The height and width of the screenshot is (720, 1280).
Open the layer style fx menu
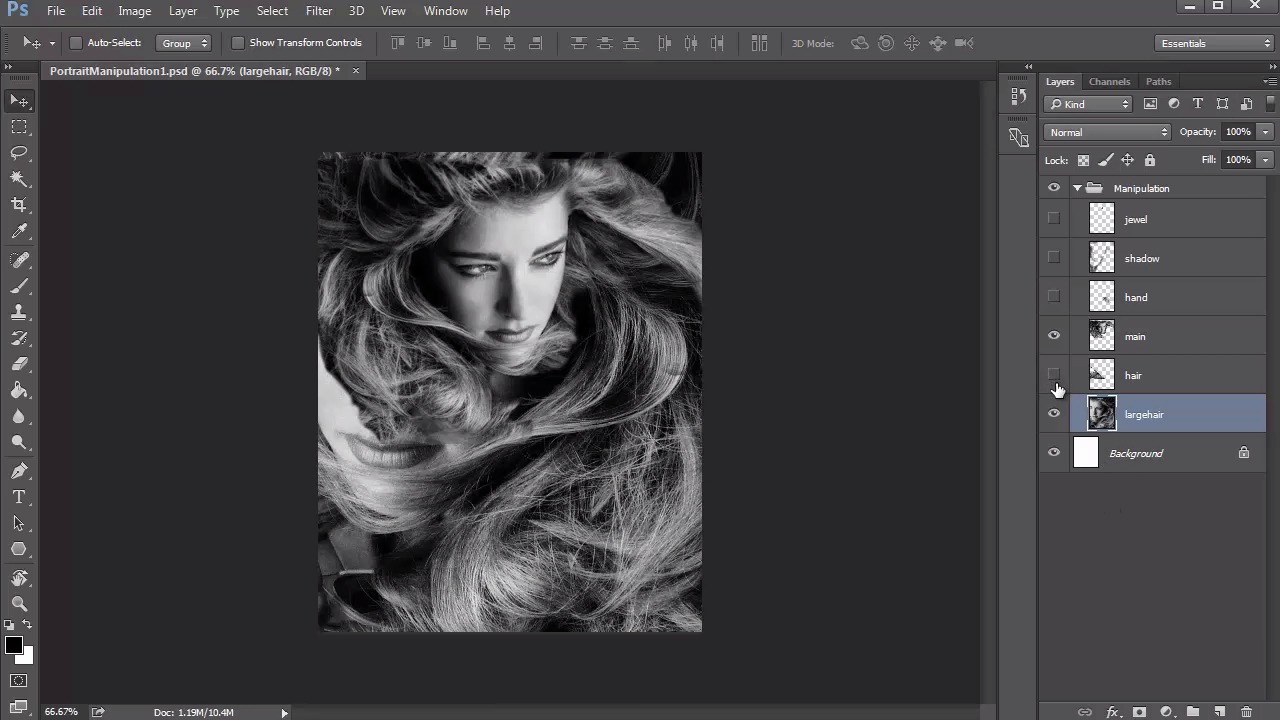click(x=1112, y=712)
